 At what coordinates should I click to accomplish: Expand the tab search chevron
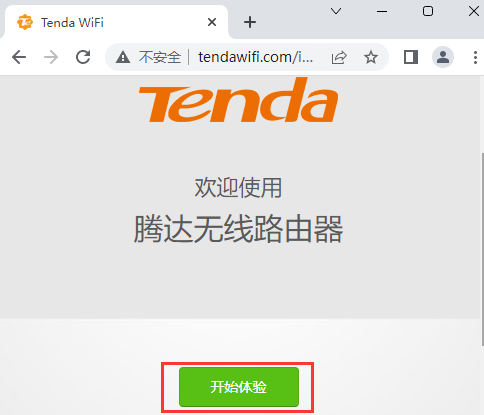pyautogui.click(x=336, y=12)
